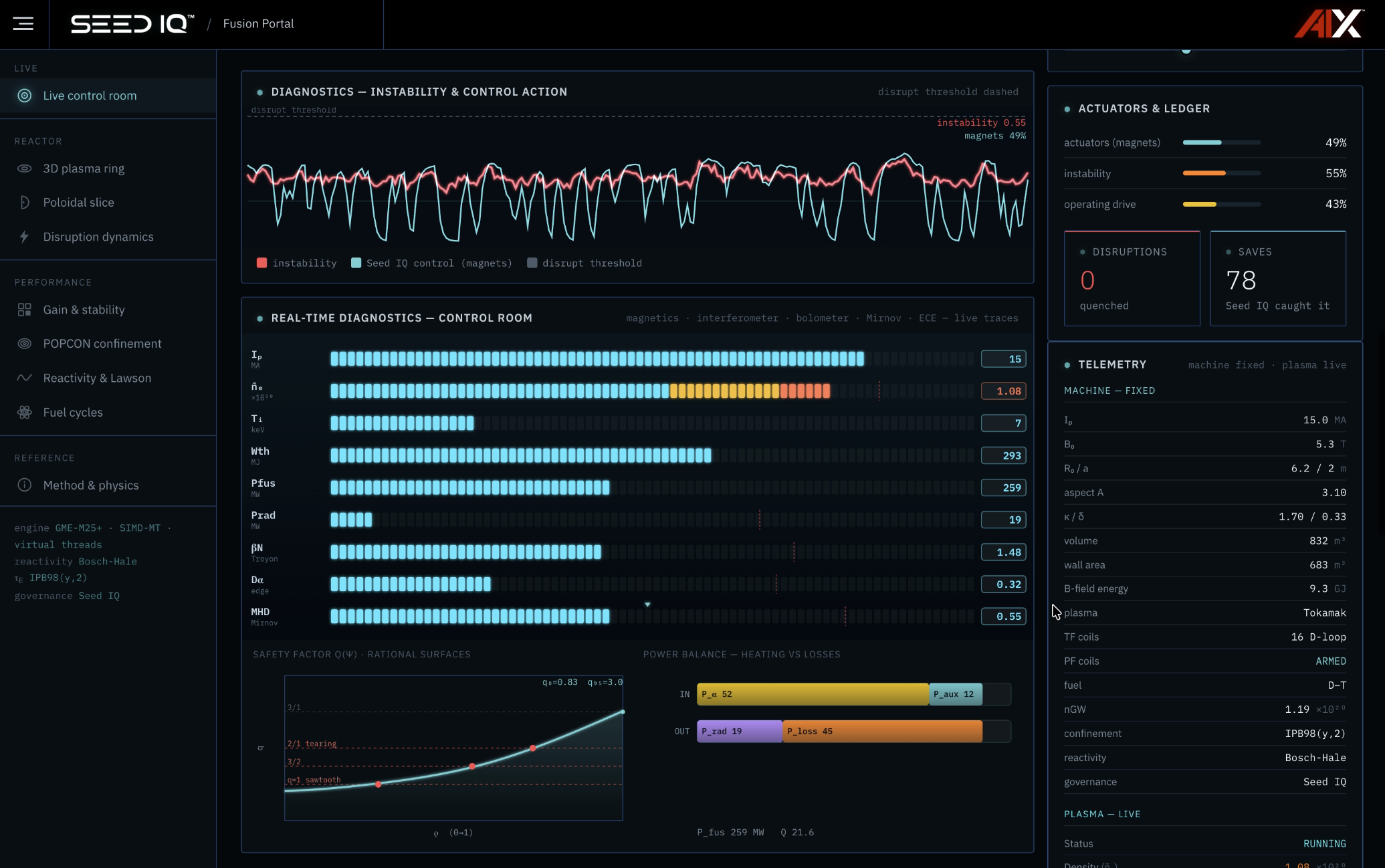
Task: Click the 3D plasma ring icon
Action: click(x=25, y=169)
